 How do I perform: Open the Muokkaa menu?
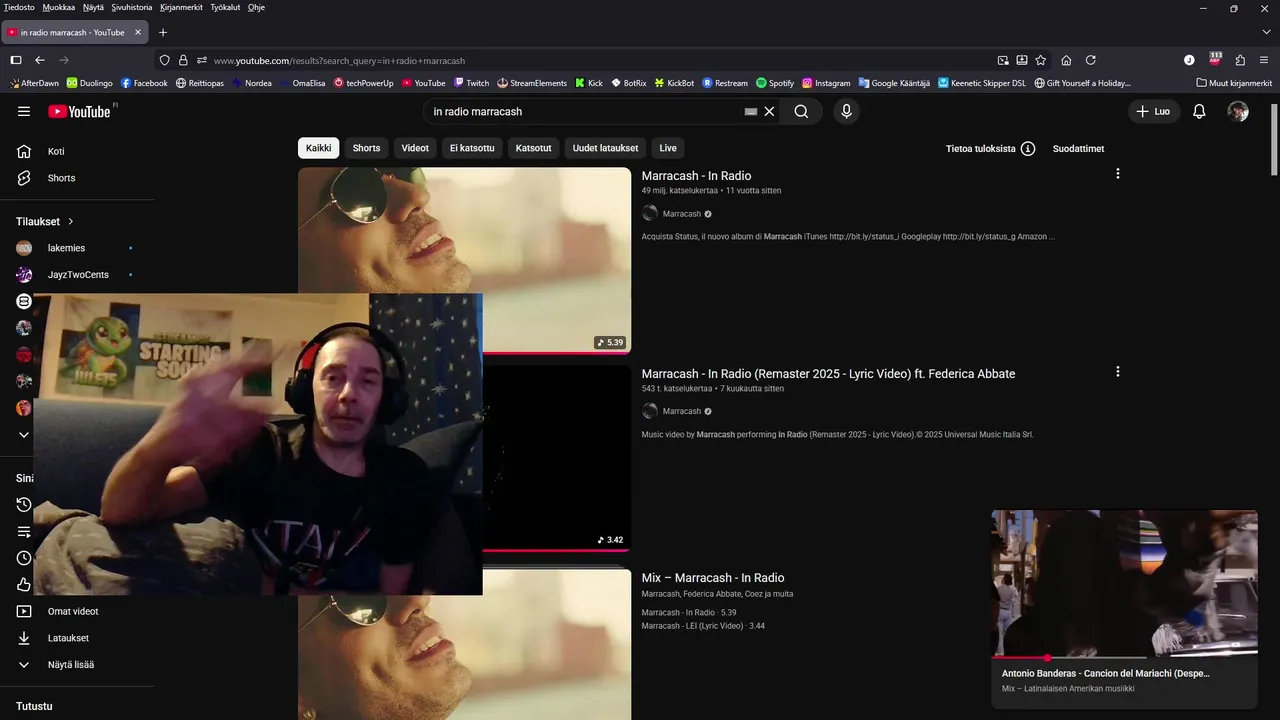59,7
